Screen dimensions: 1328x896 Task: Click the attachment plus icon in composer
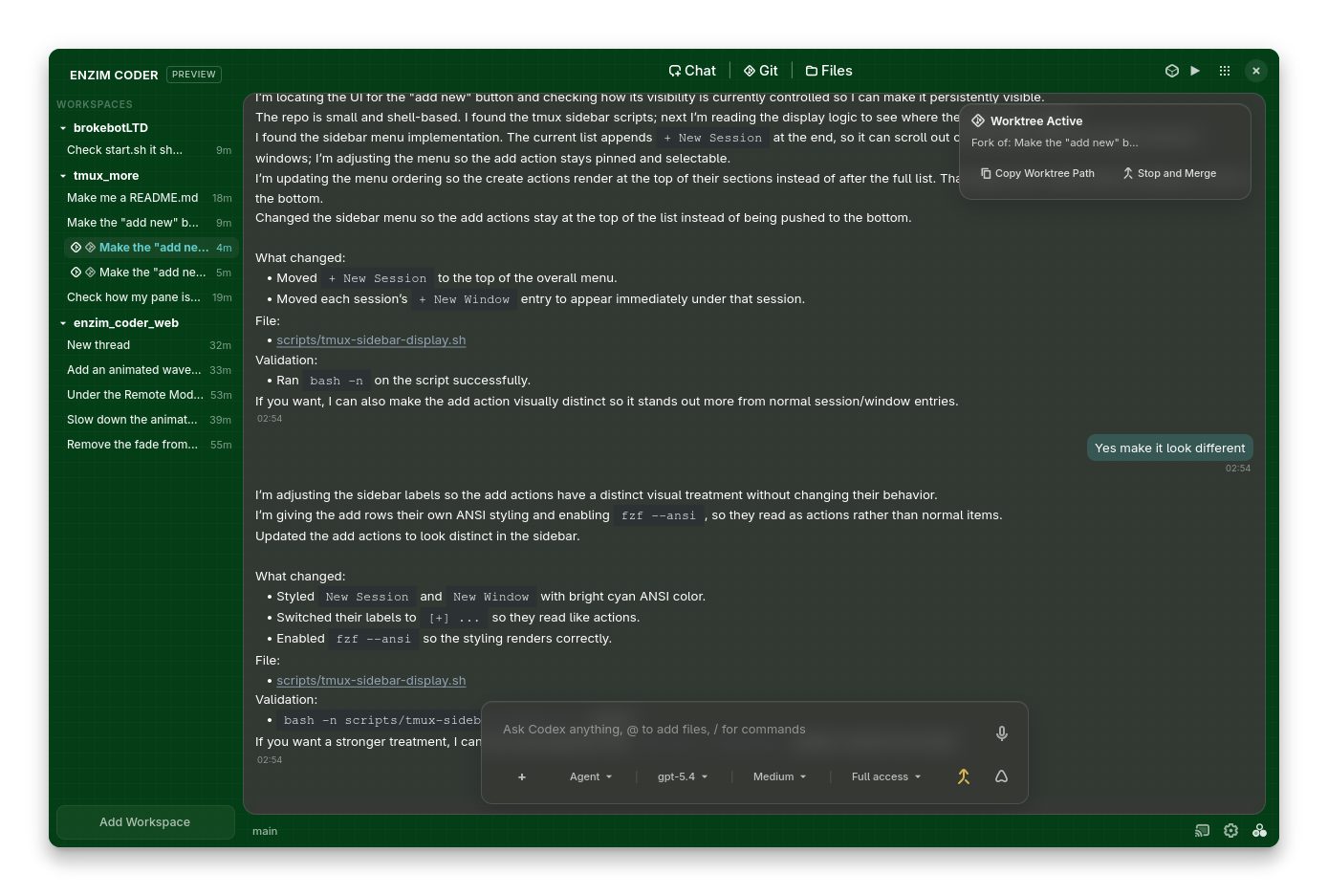522,776
